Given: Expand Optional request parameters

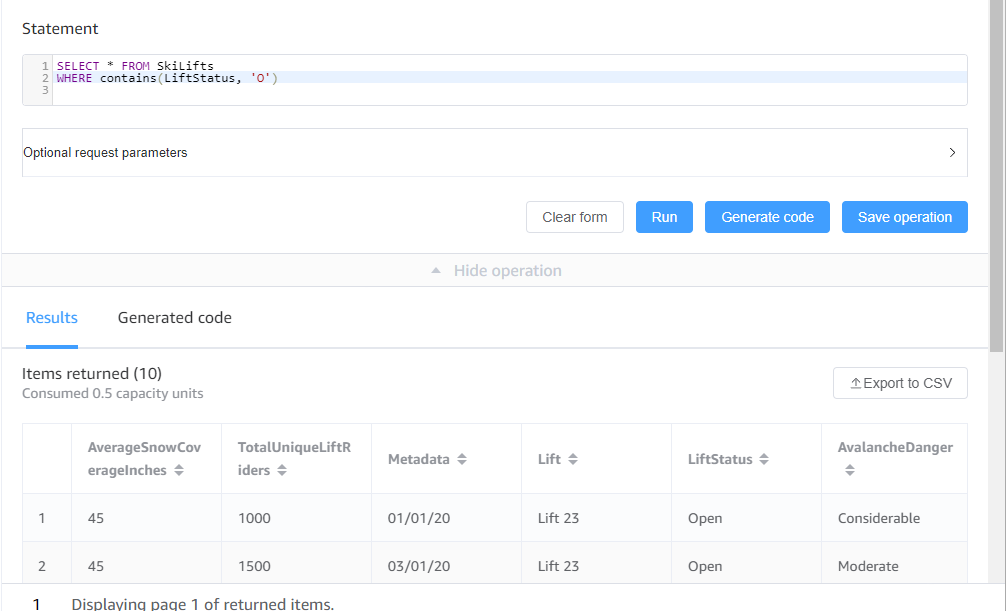Looking at the screenshot, I should 952,152.
